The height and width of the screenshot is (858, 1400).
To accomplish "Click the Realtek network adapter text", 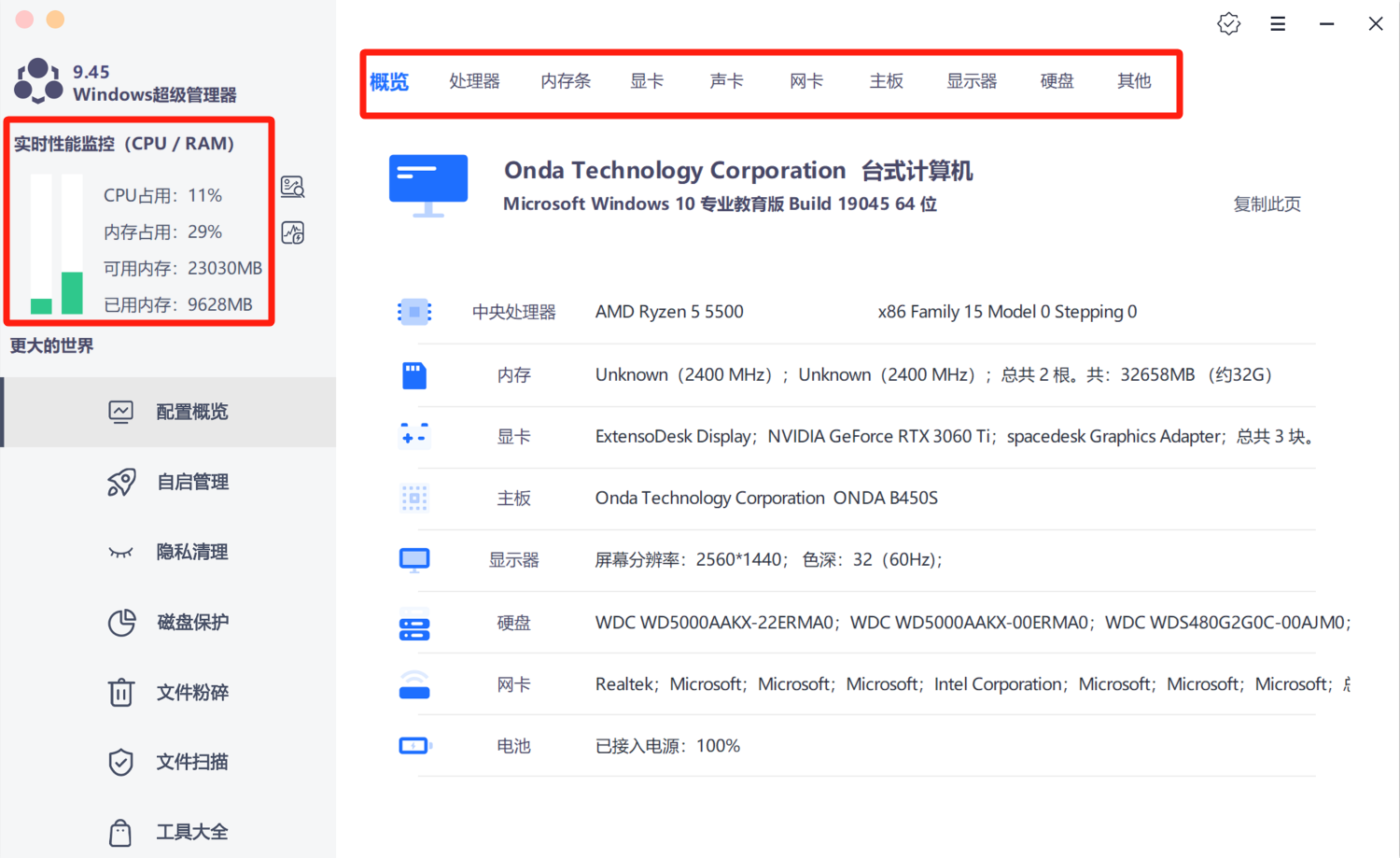I will tap(624, 684).
